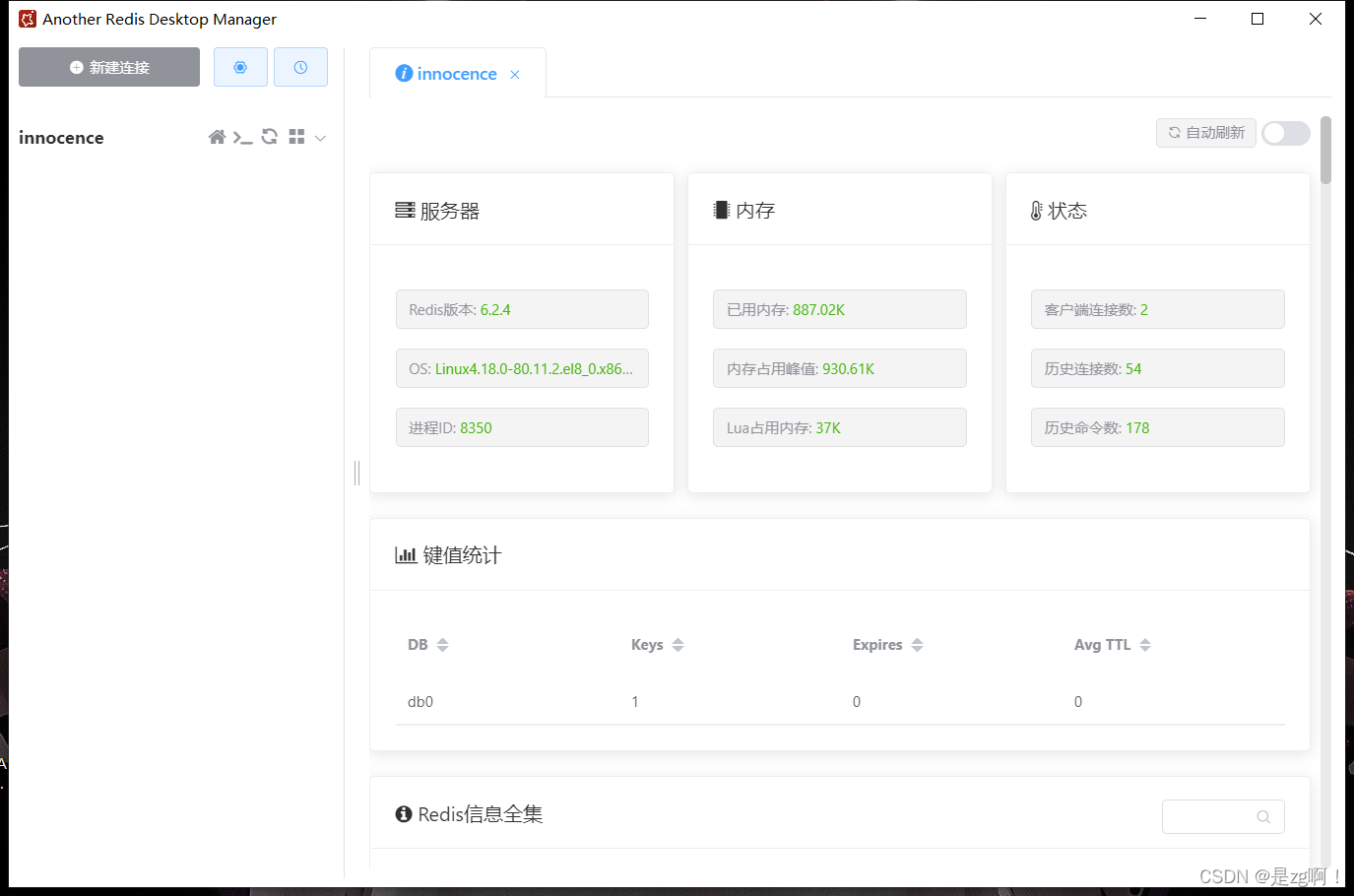The height and width of the screenshot is (896, 1354).
Task: Click the 客户端连接数: 2 field
Action: point(1158,309)
